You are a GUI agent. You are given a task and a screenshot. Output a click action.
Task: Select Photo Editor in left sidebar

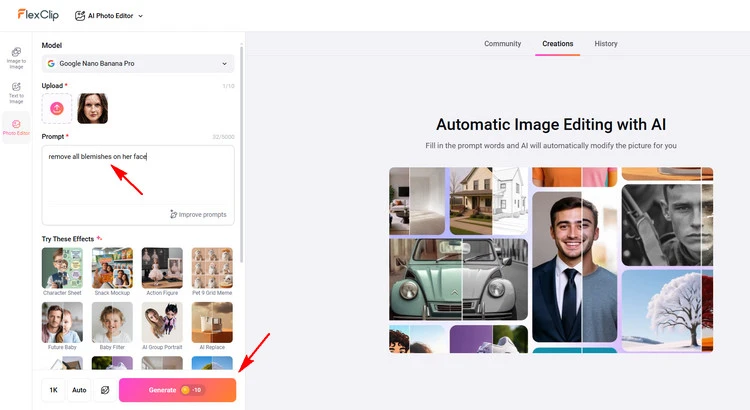coord(16,128)
